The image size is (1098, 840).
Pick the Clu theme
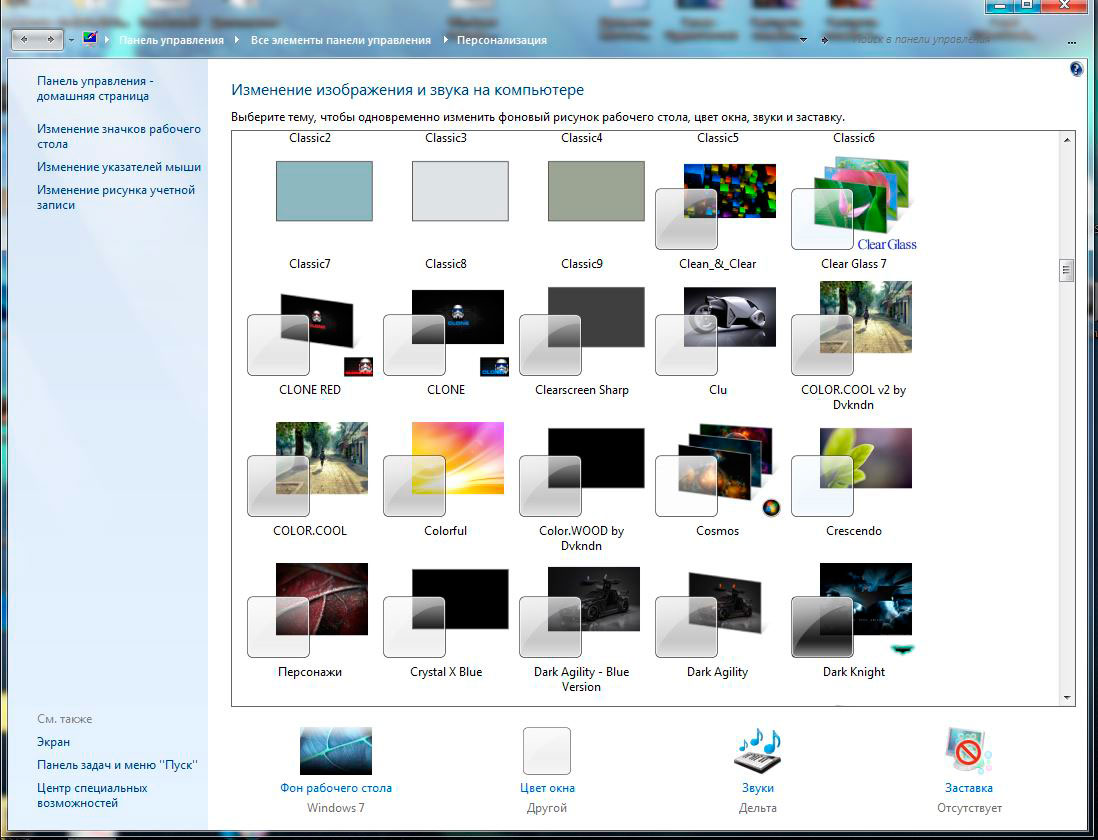pyautogui.click(x=716, y=331)
